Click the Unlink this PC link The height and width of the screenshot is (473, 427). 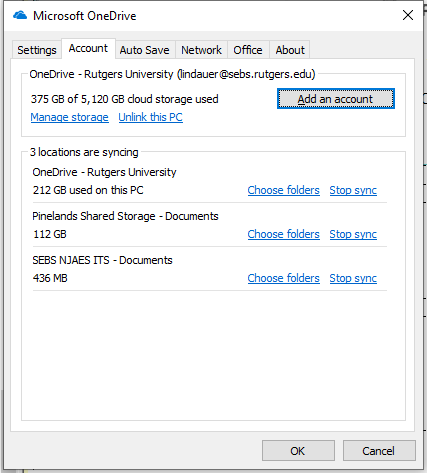150,117
